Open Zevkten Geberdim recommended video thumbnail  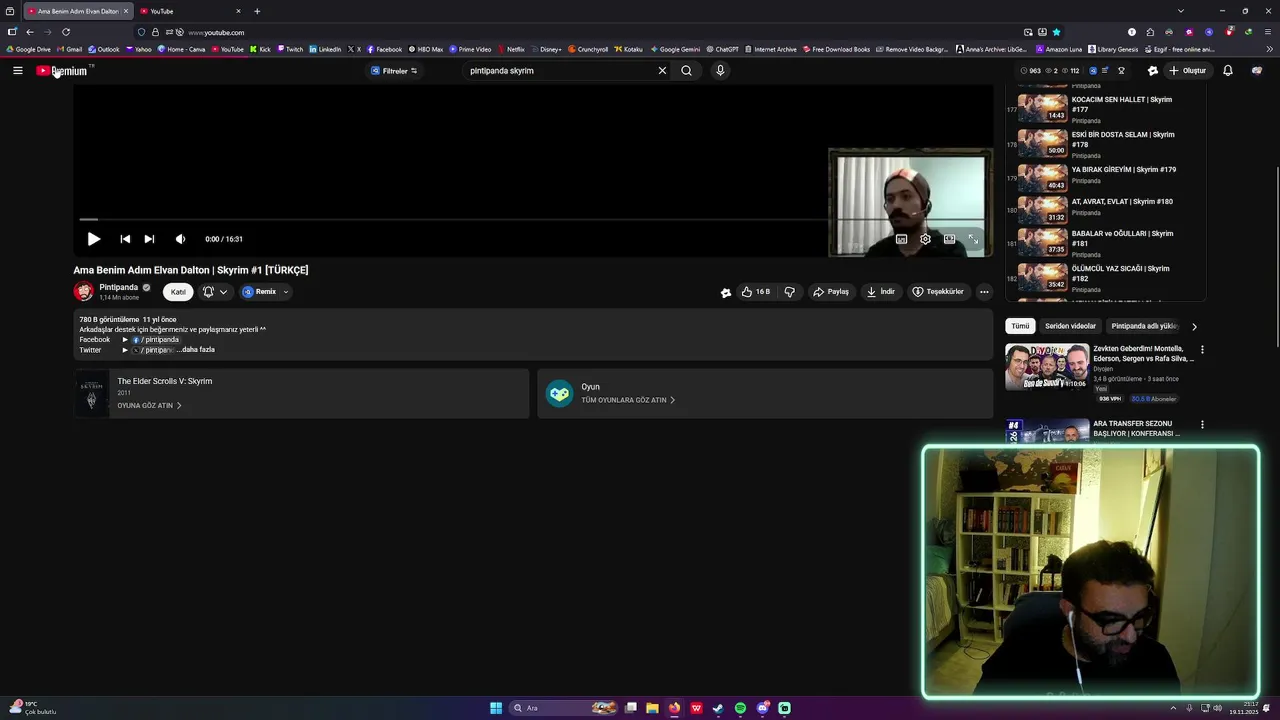[1047, 367]
